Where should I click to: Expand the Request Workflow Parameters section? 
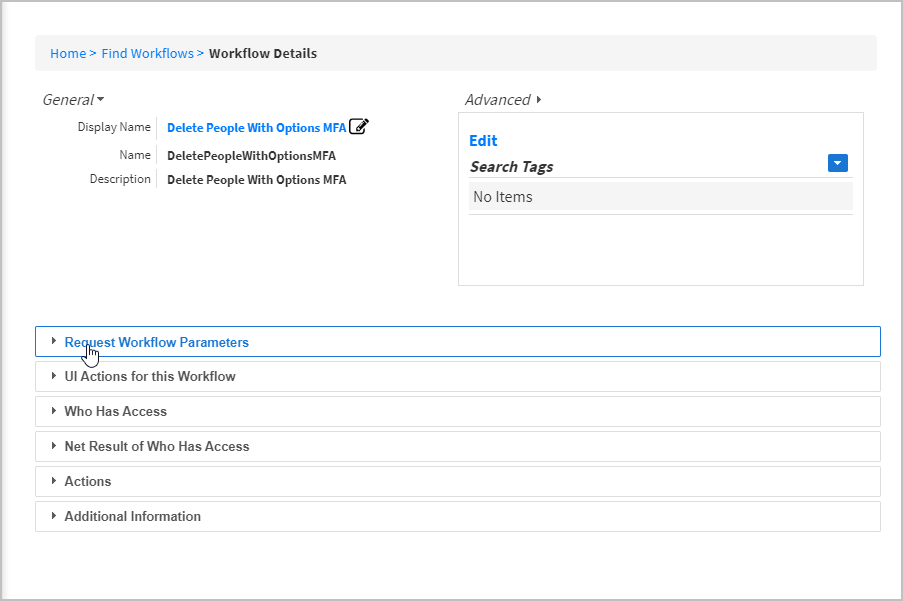click(x=156, y=341)
